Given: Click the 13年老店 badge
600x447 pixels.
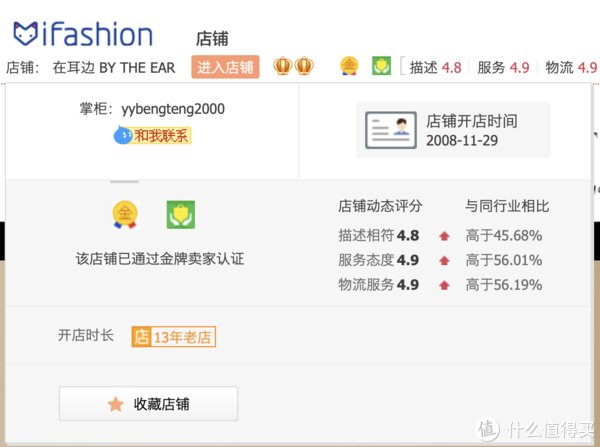Looking at the screenshot, I should point(174,337).
